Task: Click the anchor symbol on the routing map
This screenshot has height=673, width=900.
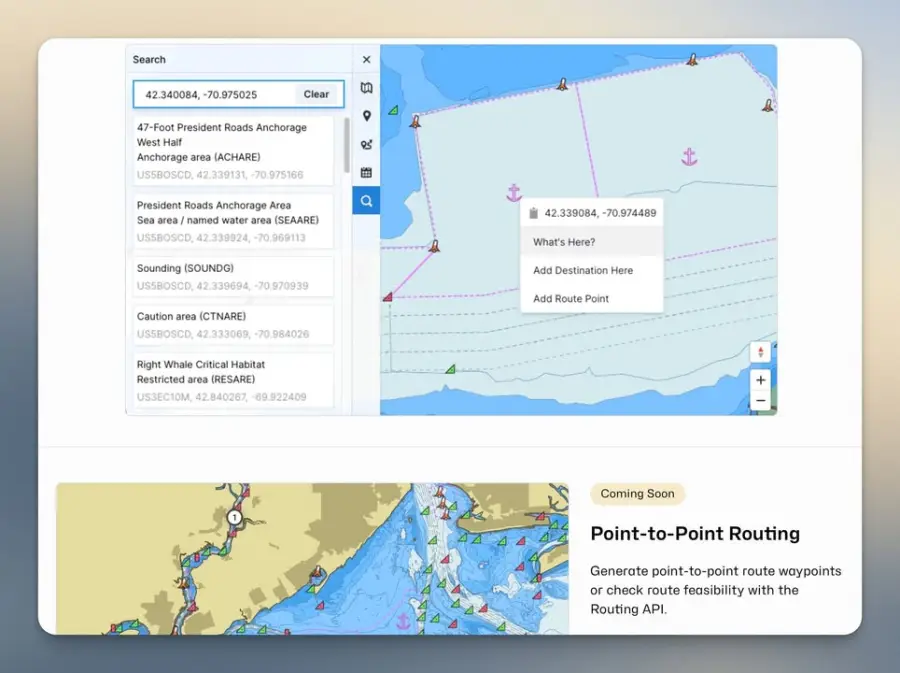Action: click(x=404, y=621)
